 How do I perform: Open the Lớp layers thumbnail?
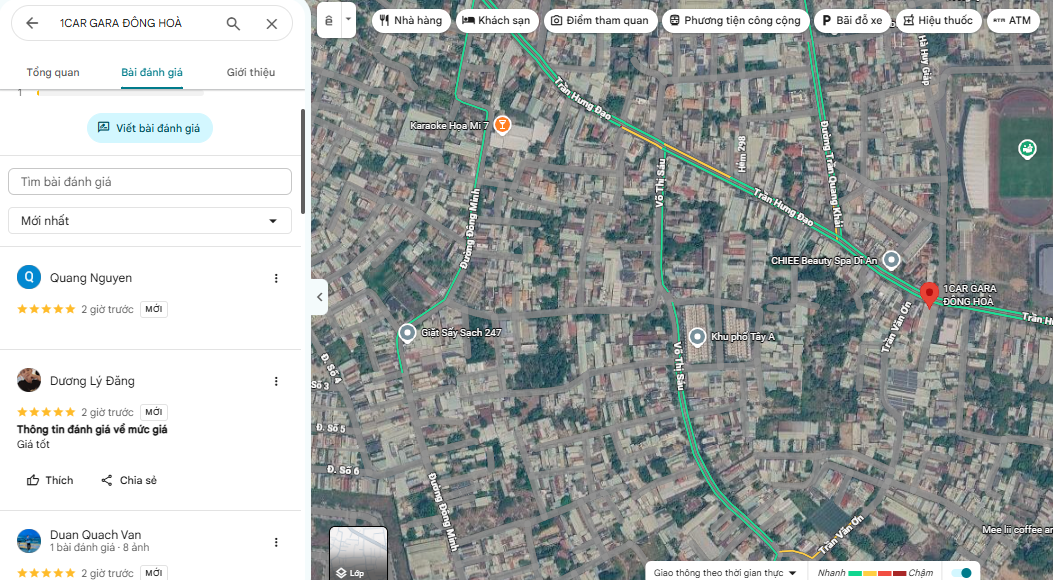point(358,553)
